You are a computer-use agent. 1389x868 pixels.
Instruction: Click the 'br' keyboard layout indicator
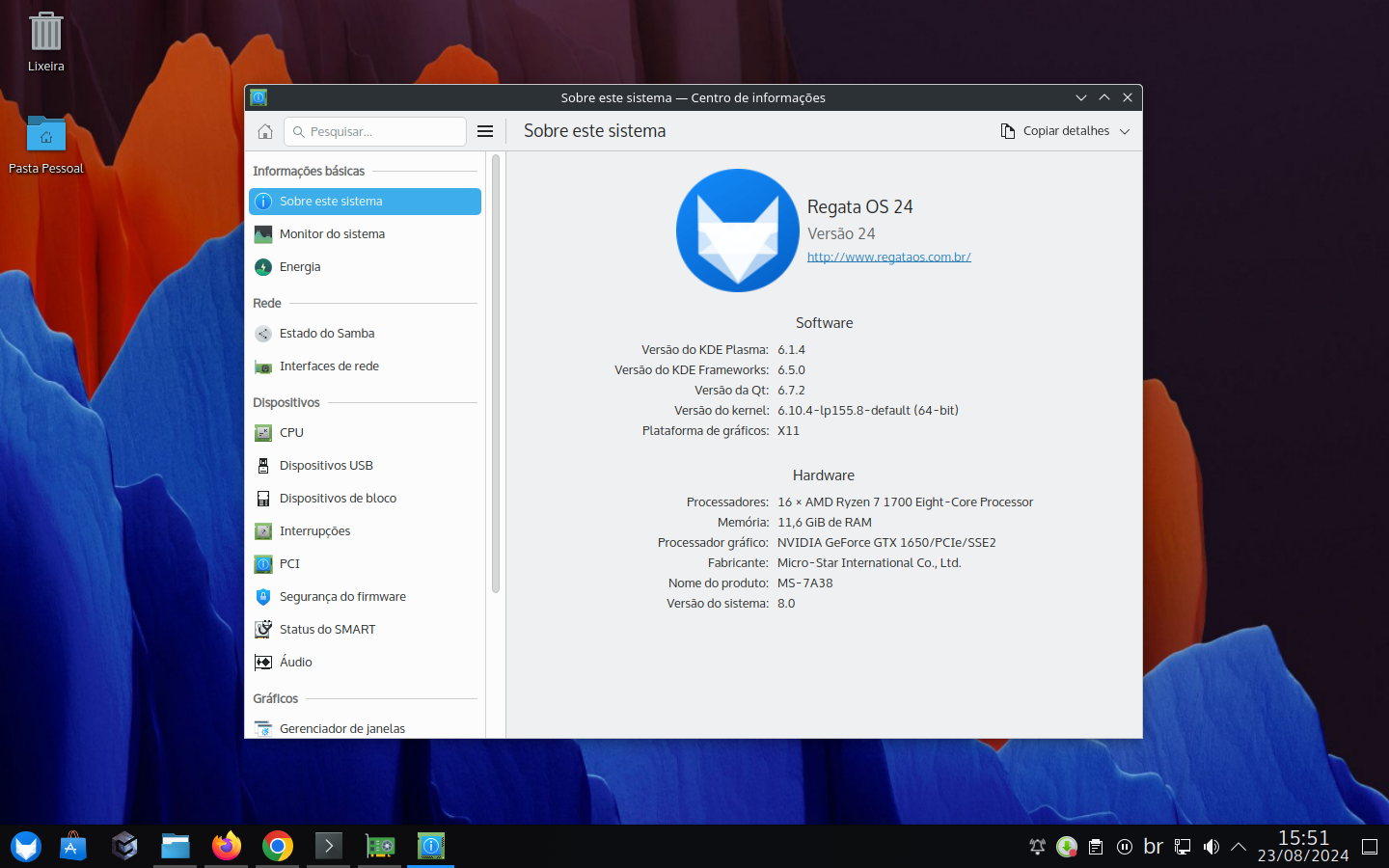coord(1153,847)
